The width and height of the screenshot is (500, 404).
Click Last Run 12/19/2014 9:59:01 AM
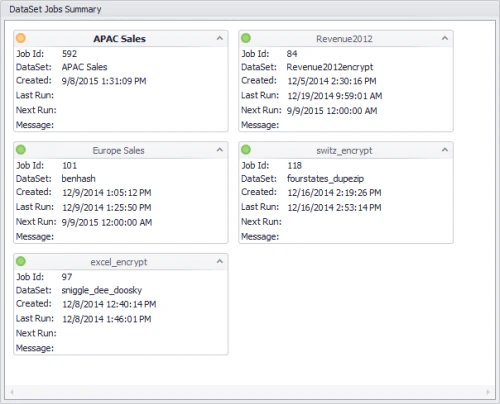click(335, 96)
